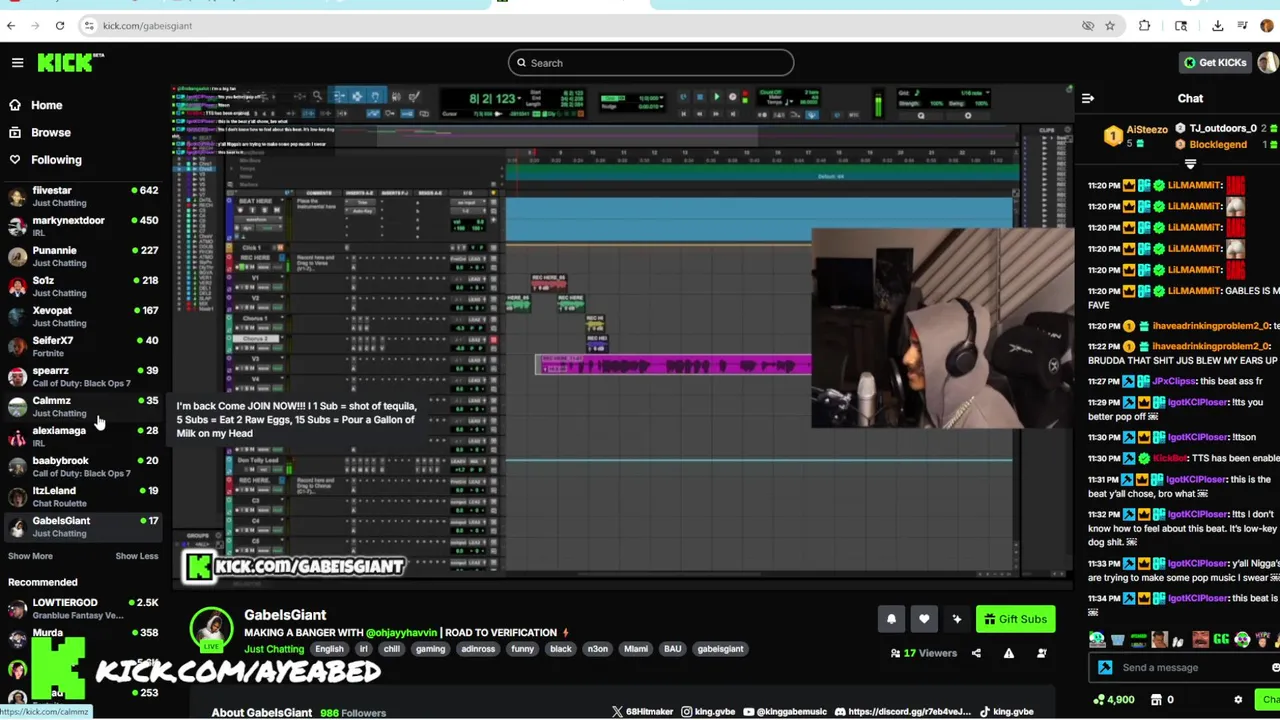1280x720 pixels.
Task: Open the Just Chatting category link
Action: (x=274, y=649)
